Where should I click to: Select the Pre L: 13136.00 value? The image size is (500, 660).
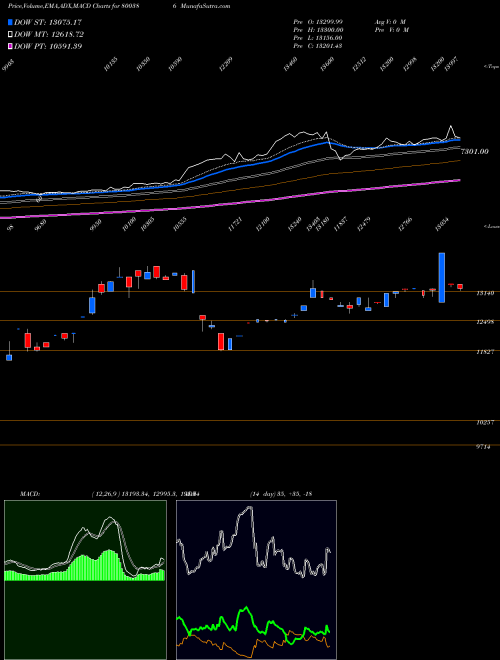coord(319,38)
